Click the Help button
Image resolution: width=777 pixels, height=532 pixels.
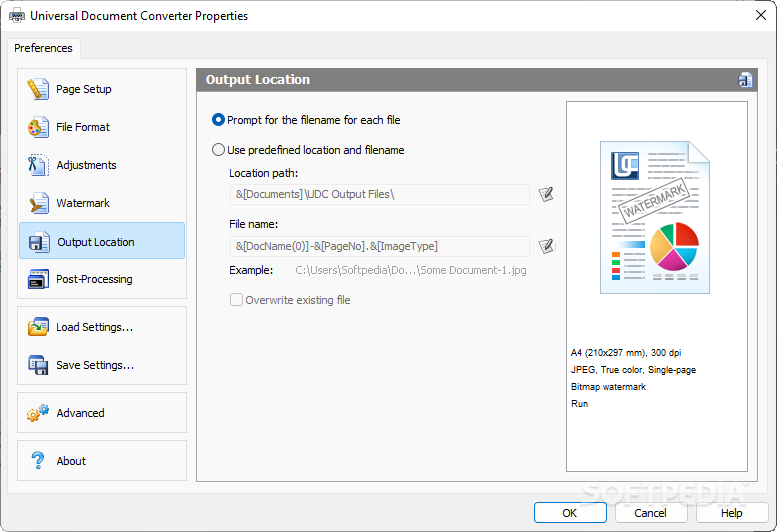tap(731, 513)
